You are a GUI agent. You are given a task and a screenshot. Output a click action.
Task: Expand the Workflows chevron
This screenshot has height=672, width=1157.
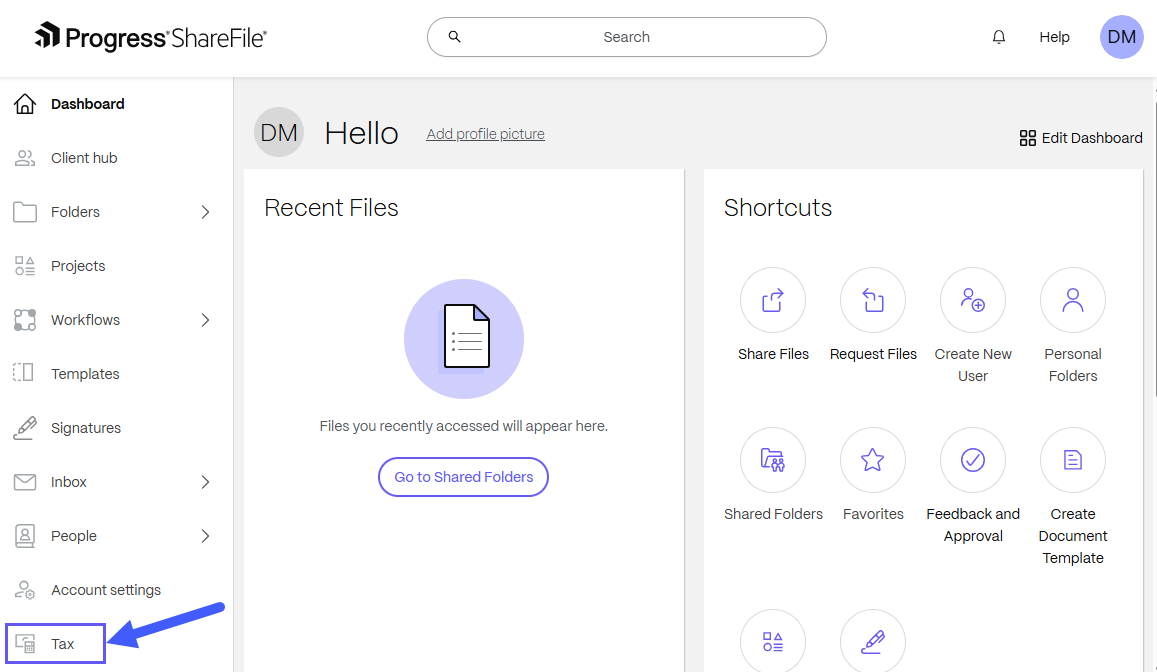[x=205, y=320]
